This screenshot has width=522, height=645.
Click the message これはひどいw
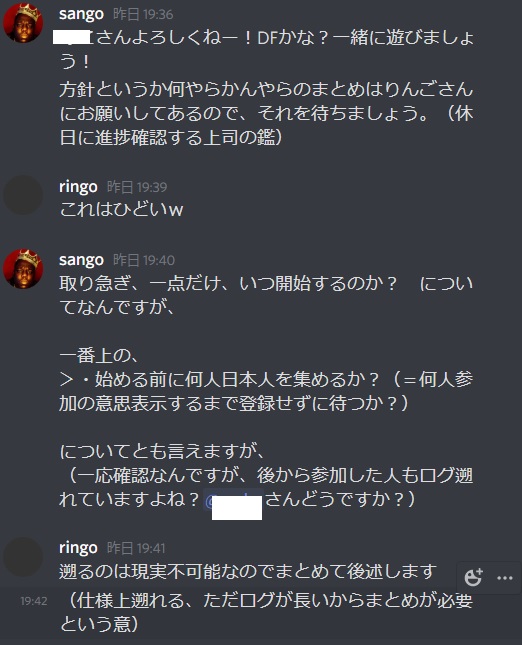click(121, 209)
